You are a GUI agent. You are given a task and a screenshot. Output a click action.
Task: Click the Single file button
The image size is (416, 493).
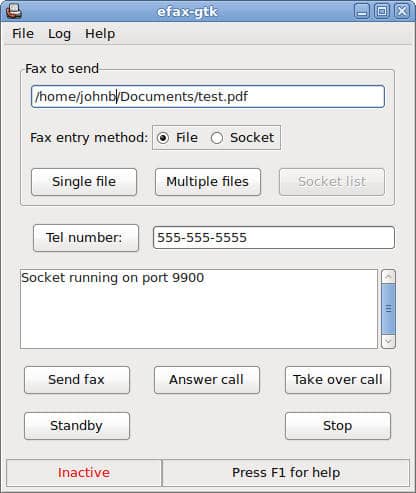pos(84,182)
